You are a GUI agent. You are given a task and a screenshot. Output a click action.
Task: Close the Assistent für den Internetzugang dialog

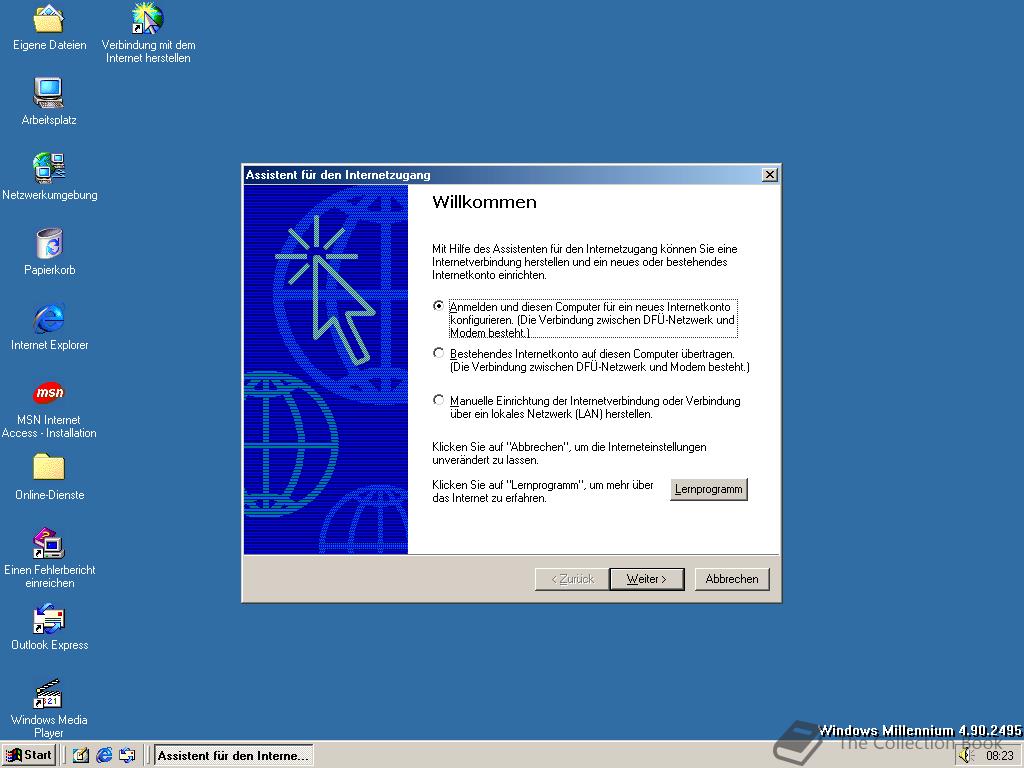coord(770,174)
